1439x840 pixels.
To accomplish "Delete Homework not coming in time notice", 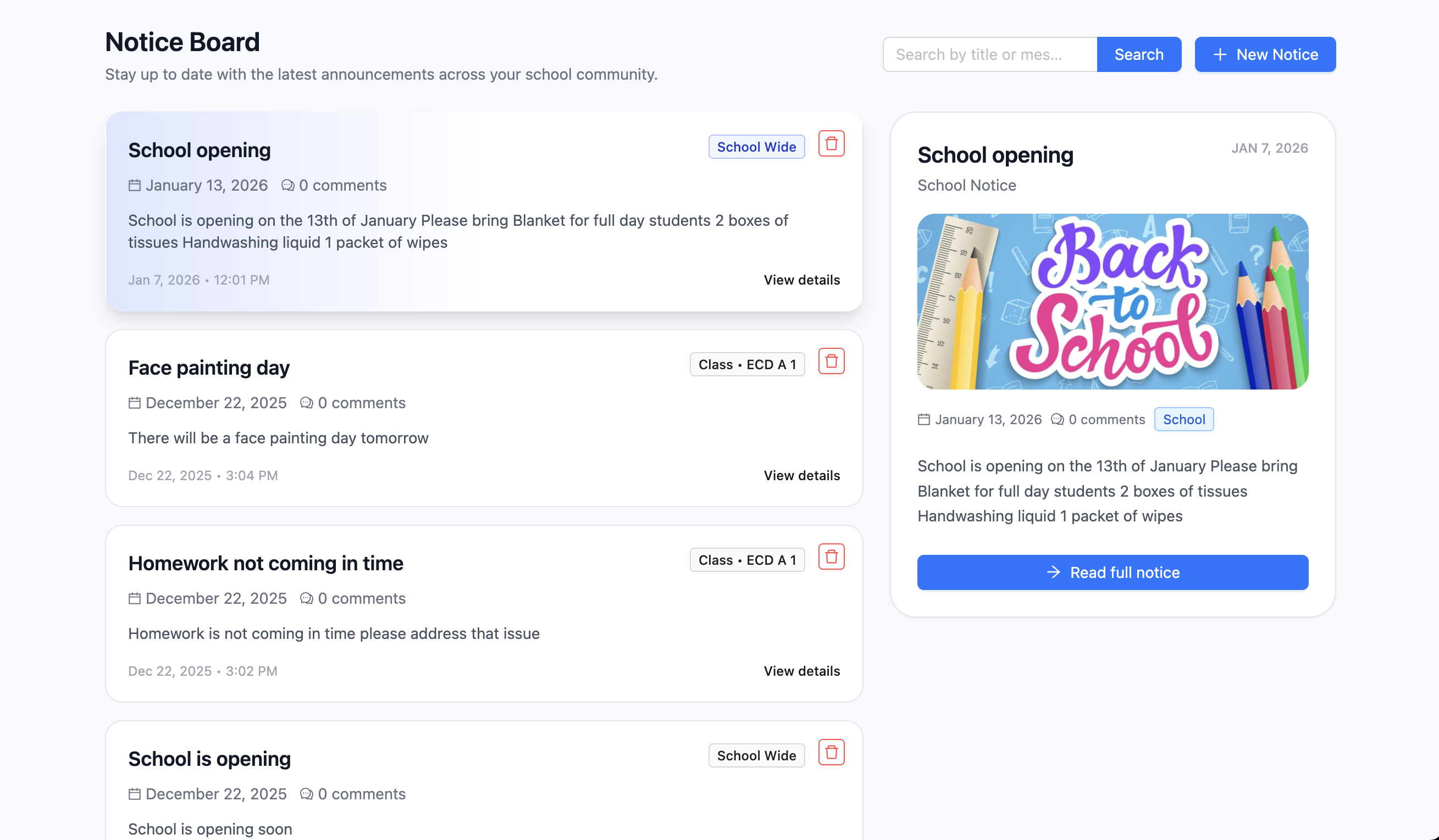I will (831, 557).
